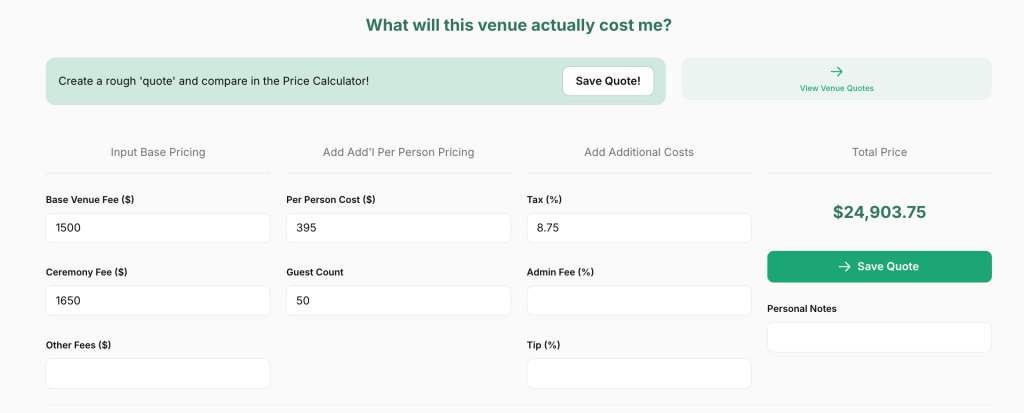
Task: Focus the Tax percentage field
Action: pyautogui.click(x=639, y=228)
